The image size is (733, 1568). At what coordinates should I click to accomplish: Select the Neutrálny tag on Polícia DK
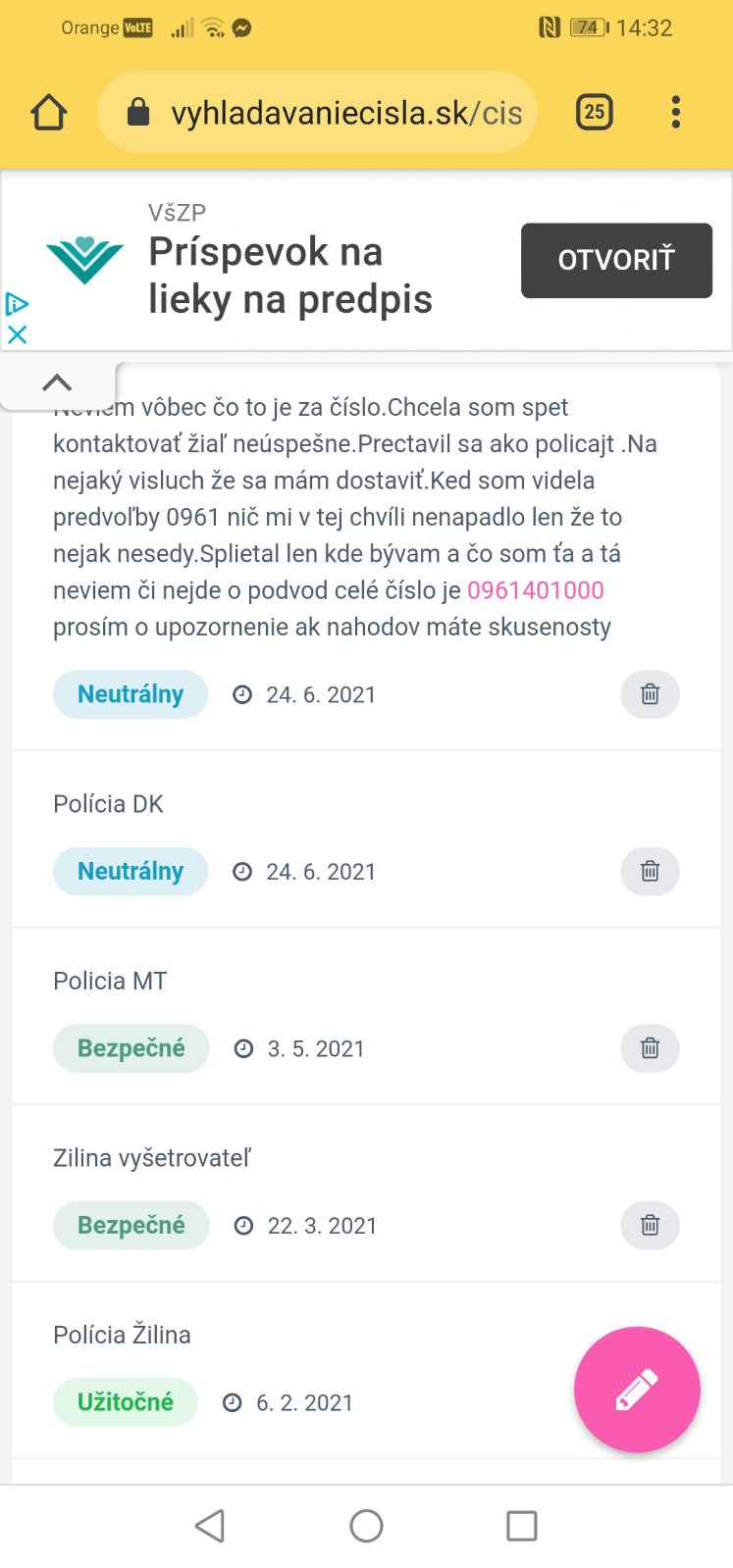[131, 871]
